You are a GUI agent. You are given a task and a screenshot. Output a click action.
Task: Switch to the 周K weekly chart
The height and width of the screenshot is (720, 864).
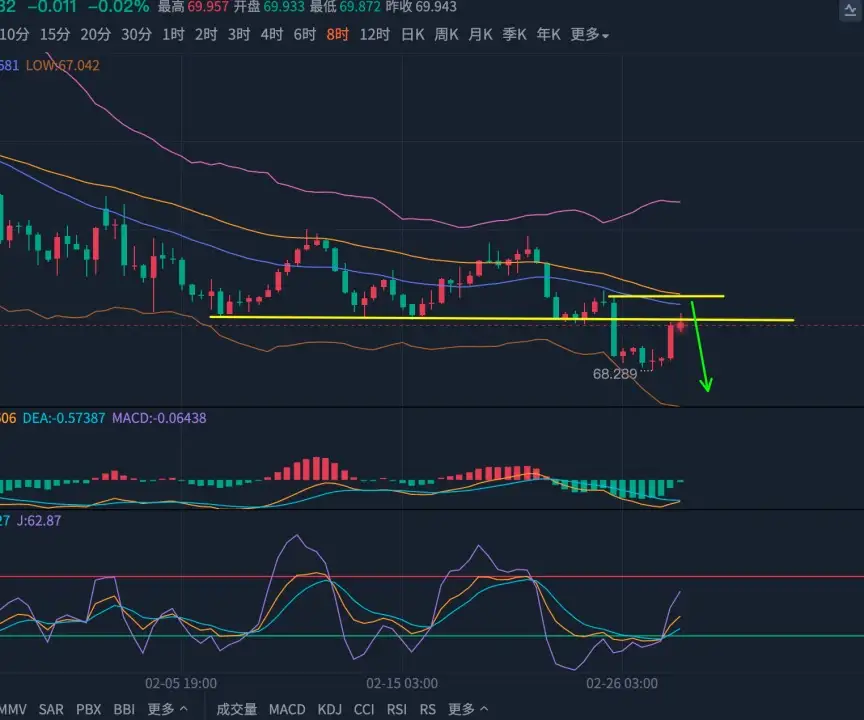pos(446,35)
